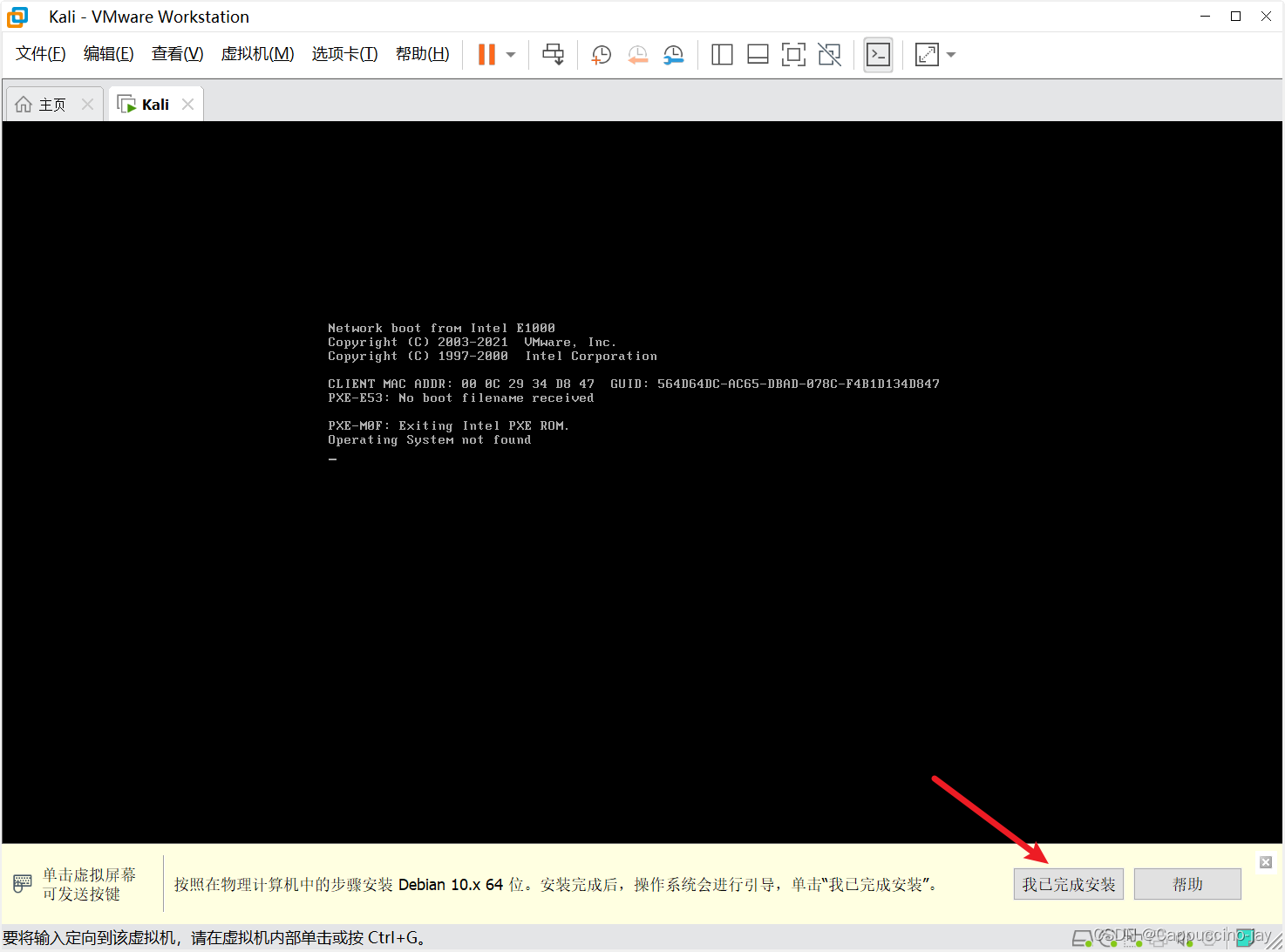Switch to Unity mode
The image size is (1285, 952).
pos(830,55)
